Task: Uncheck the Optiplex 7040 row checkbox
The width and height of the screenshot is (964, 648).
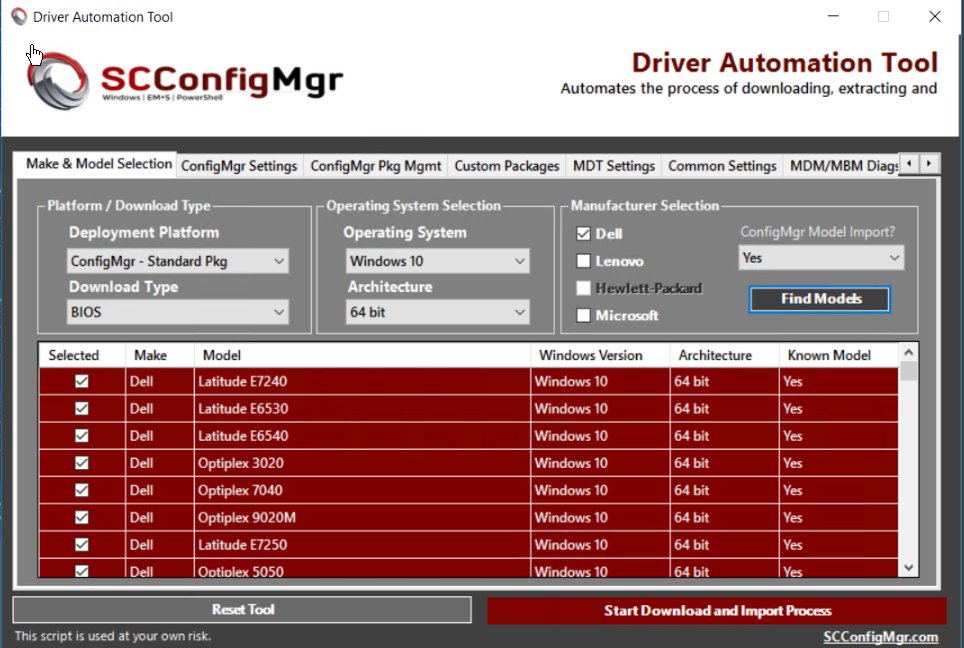Action: tap(82, 490)
